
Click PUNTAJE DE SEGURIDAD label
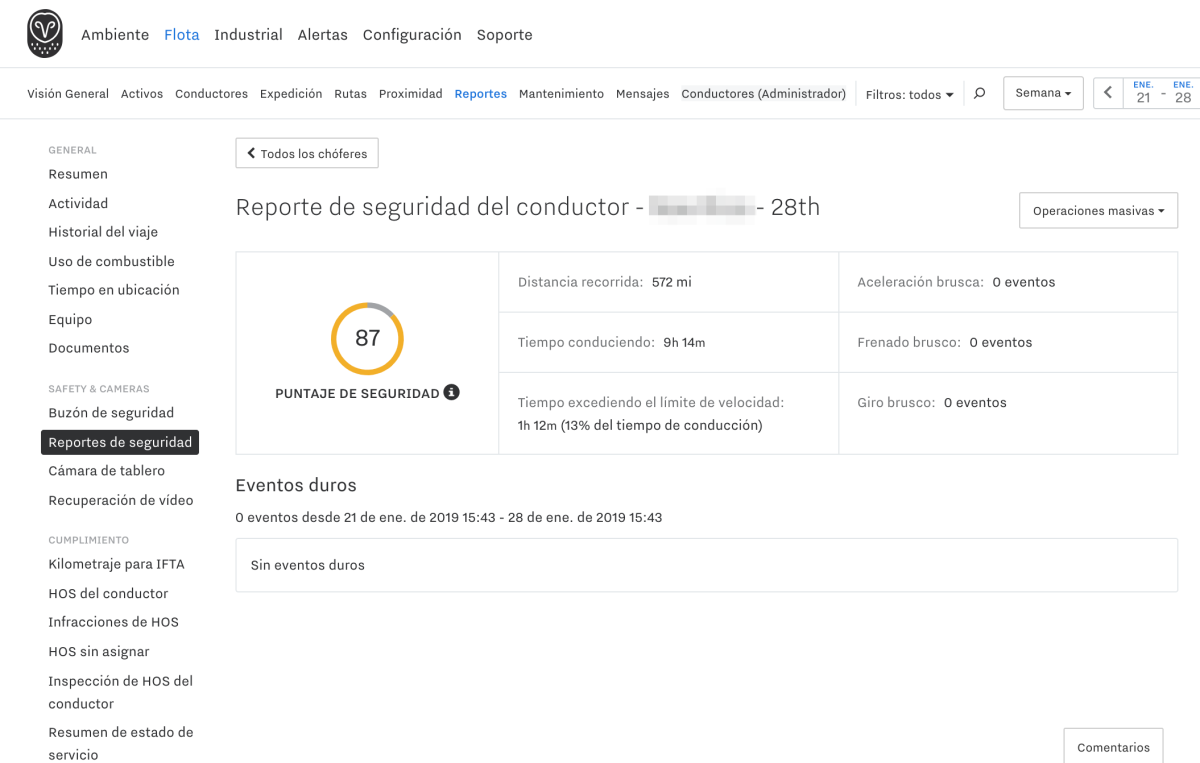(x=357, y=393)
